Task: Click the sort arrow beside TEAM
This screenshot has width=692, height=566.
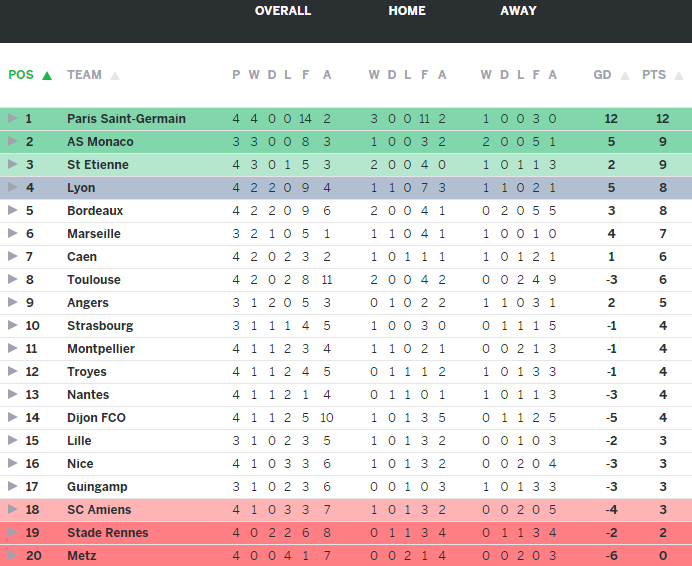Action: coord(115,75)
